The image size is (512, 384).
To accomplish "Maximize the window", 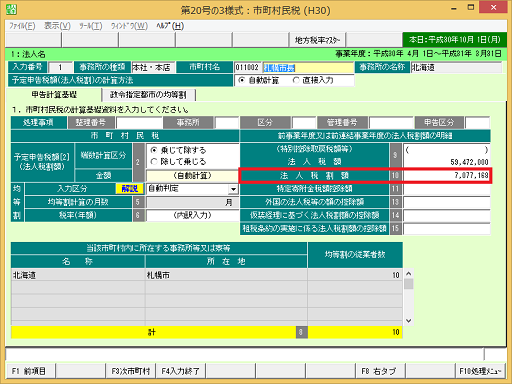I will [471, 7].
